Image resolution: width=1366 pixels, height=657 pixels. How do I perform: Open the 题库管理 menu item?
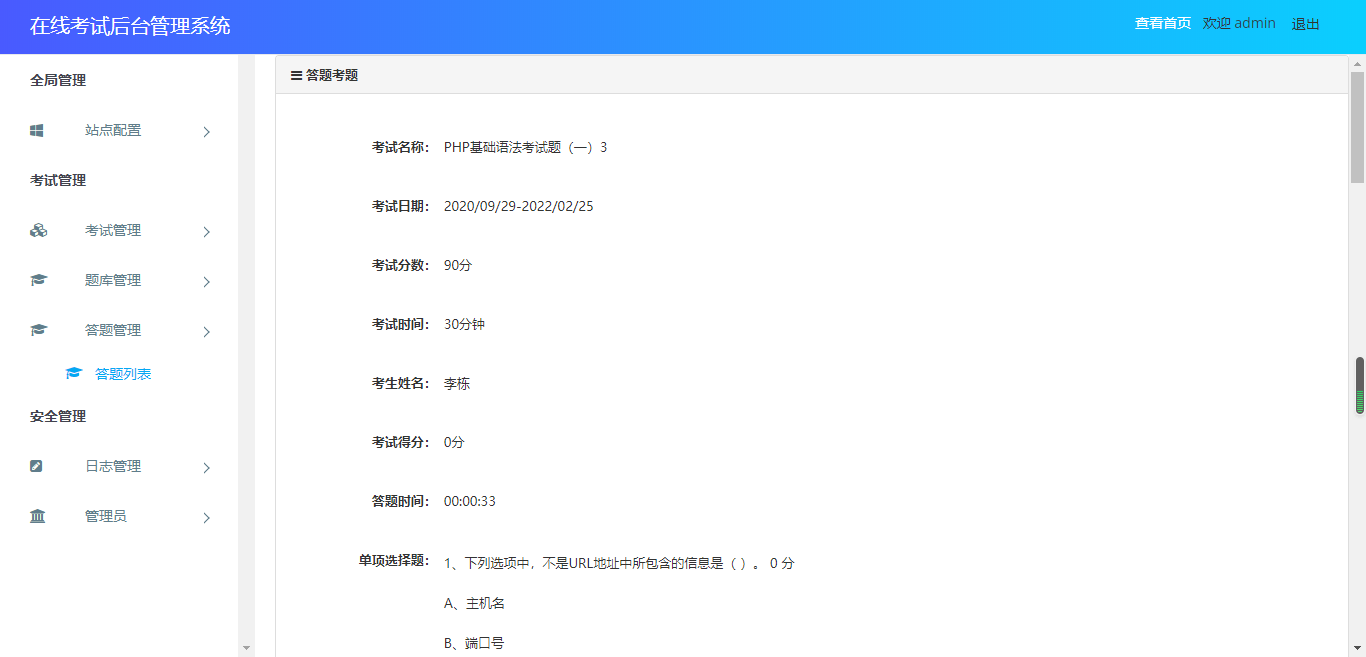point(113,280)
